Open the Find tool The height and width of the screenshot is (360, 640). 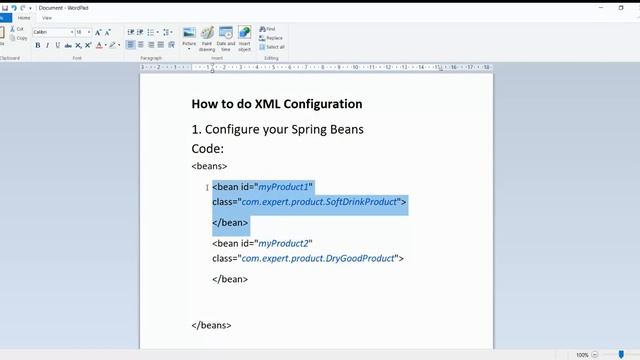click(267, 29)
